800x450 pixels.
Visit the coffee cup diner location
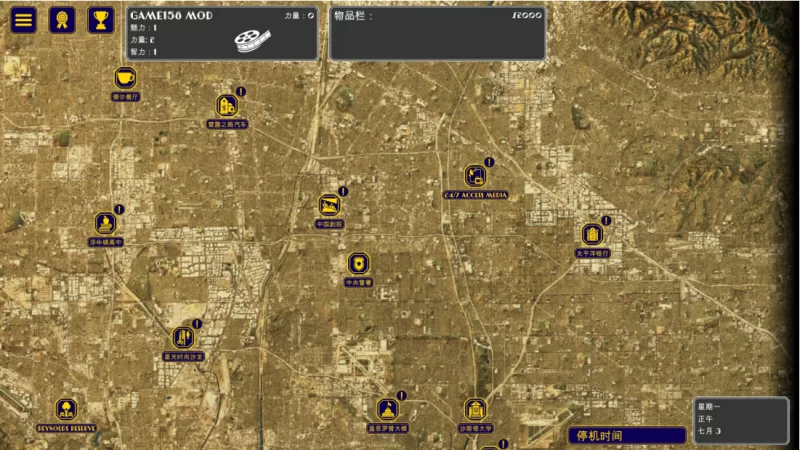pos(125,79)
